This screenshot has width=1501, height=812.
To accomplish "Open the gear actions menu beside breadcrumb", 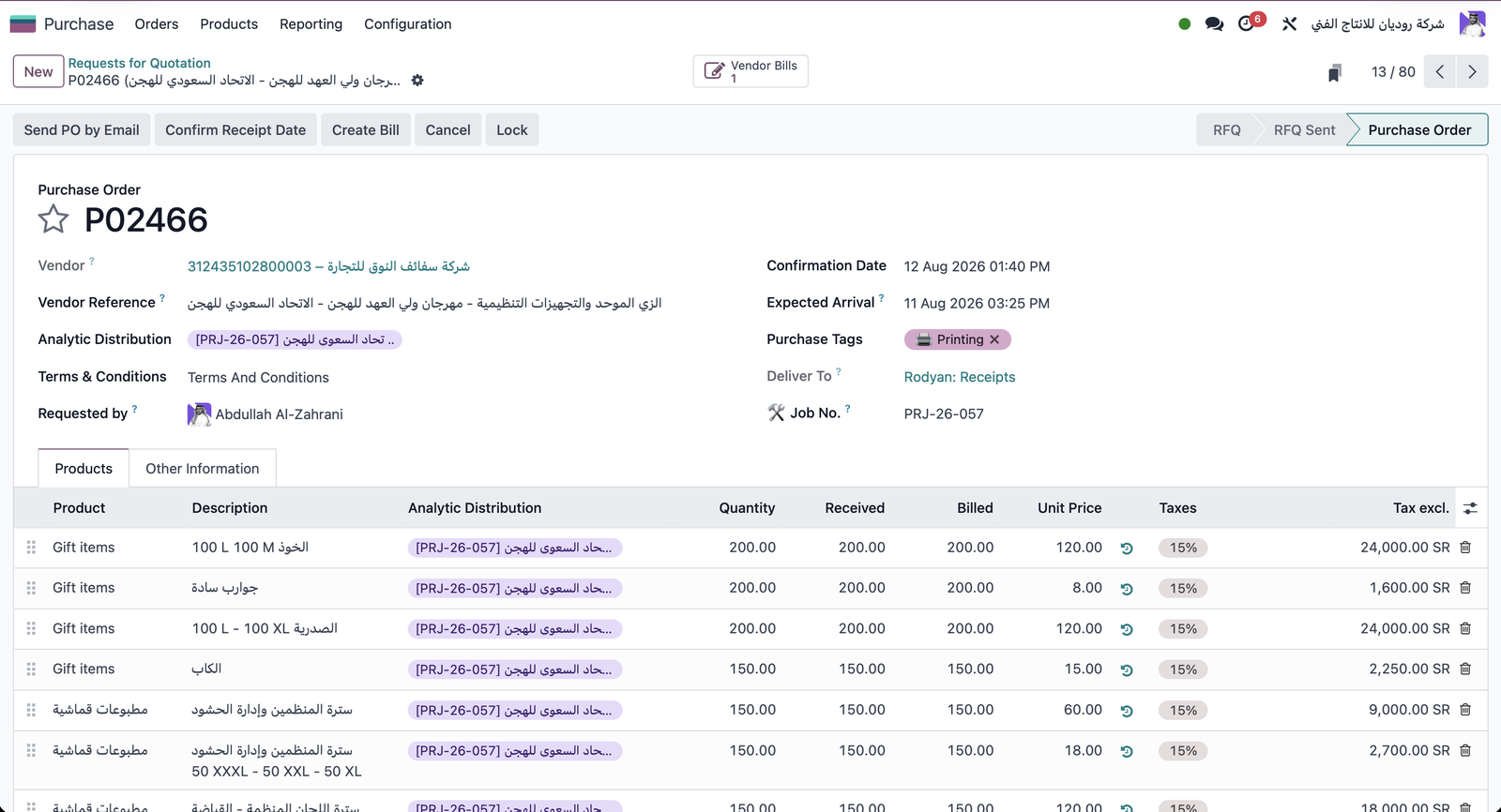I will [x=417, y=81].
